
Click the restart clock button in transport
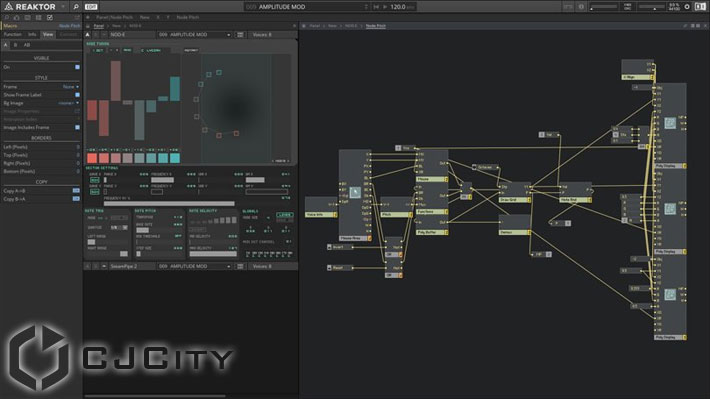(376, 7)
